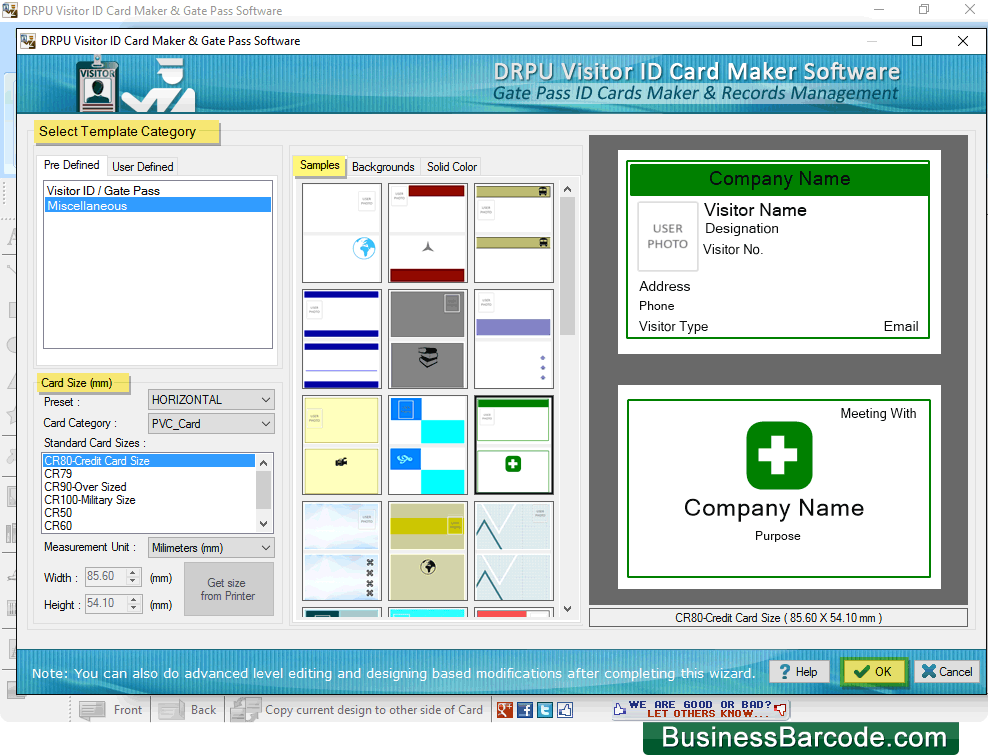Select CR79 card size
The image size is (988, 755).
pos(149,473)
